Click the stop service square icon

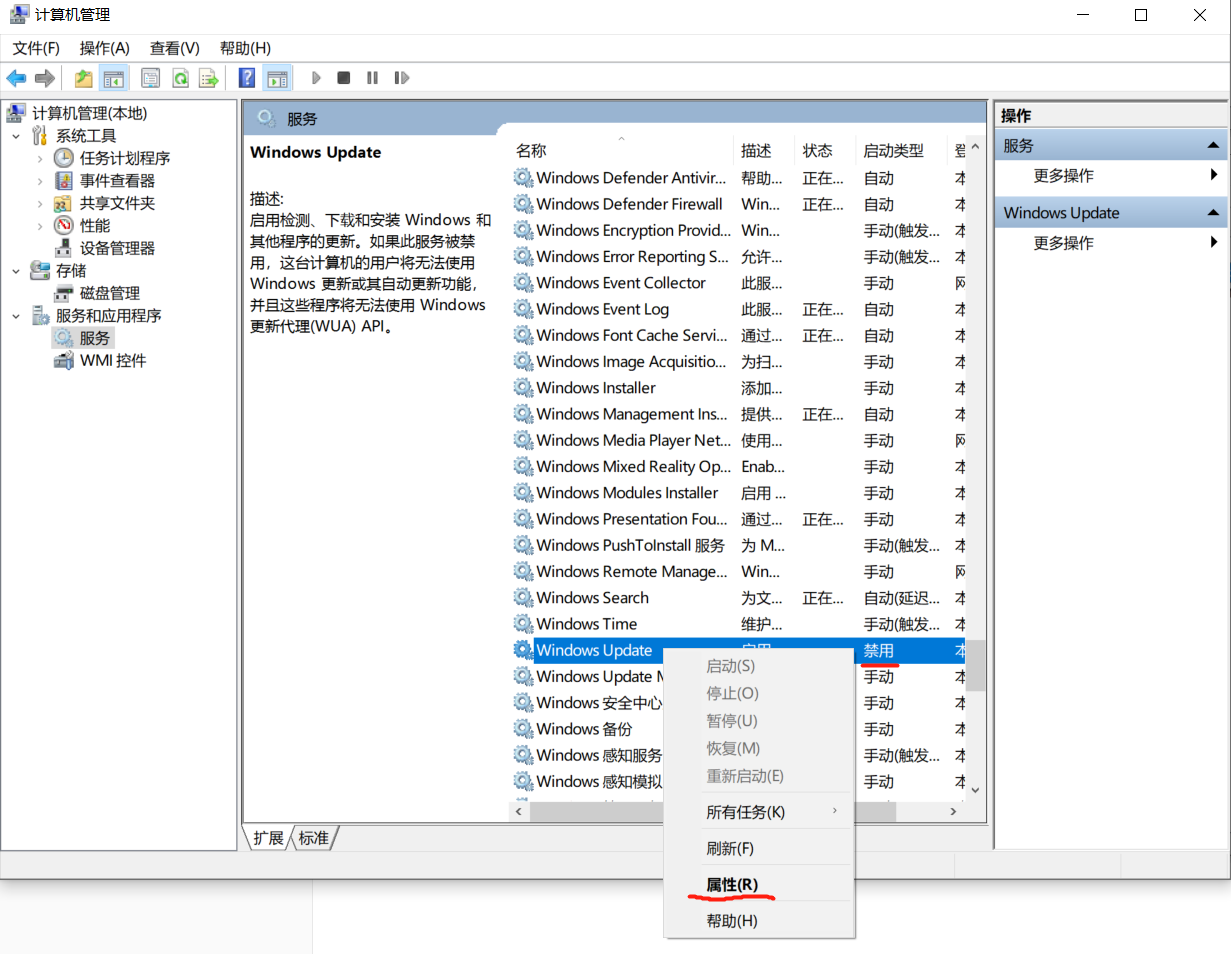click(344, 78)
